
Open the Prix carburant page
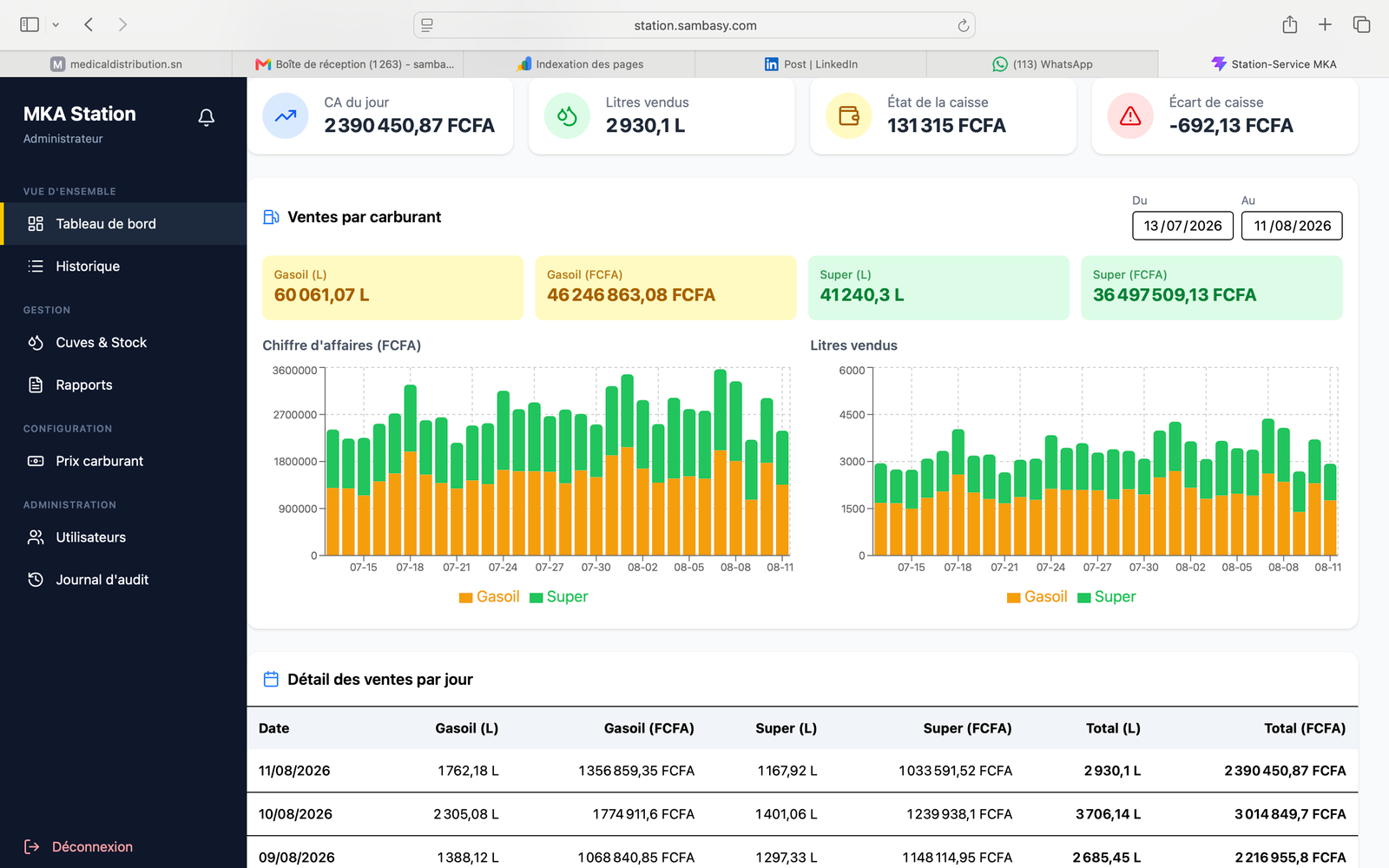(x=123, y=462)
